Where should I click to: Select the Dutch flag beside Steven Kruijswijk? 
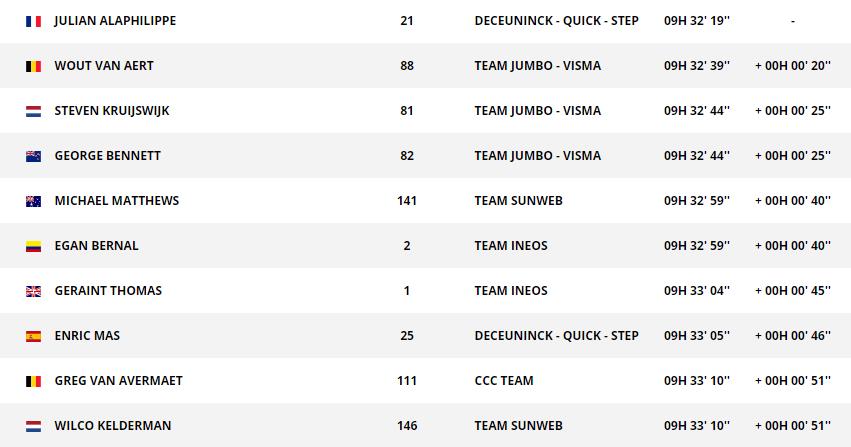(33, 111)
